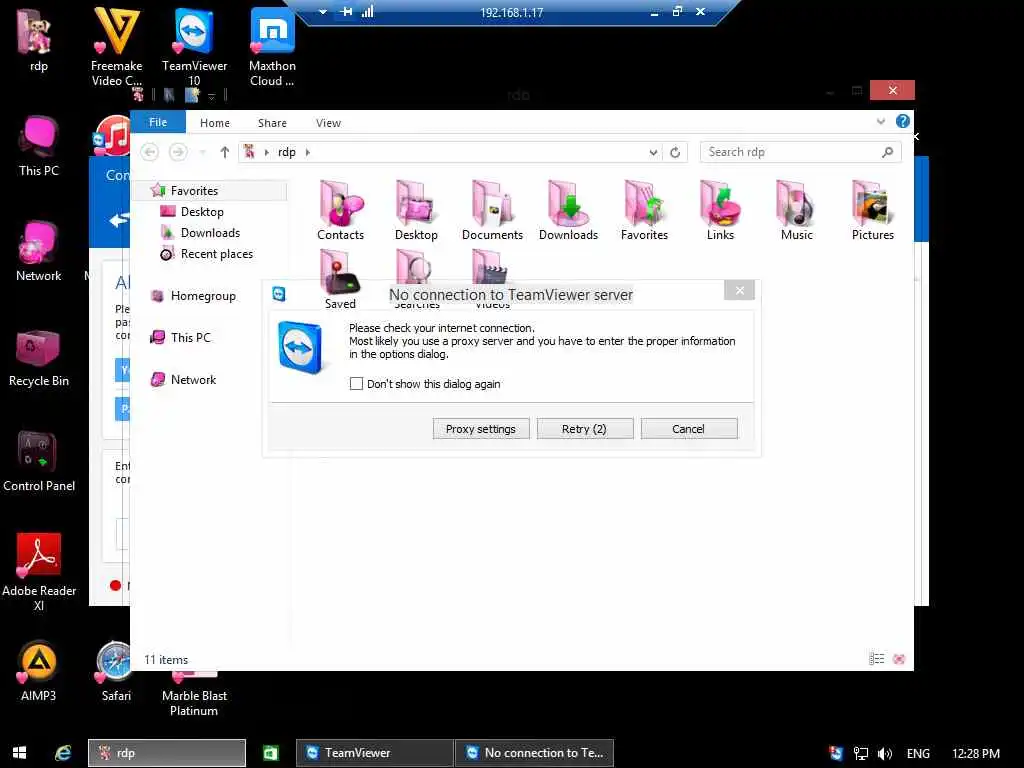Switch to No connection taskbar button
Image resolution: width=1024 pixels, height=768 pixels.
pos(534,753)
